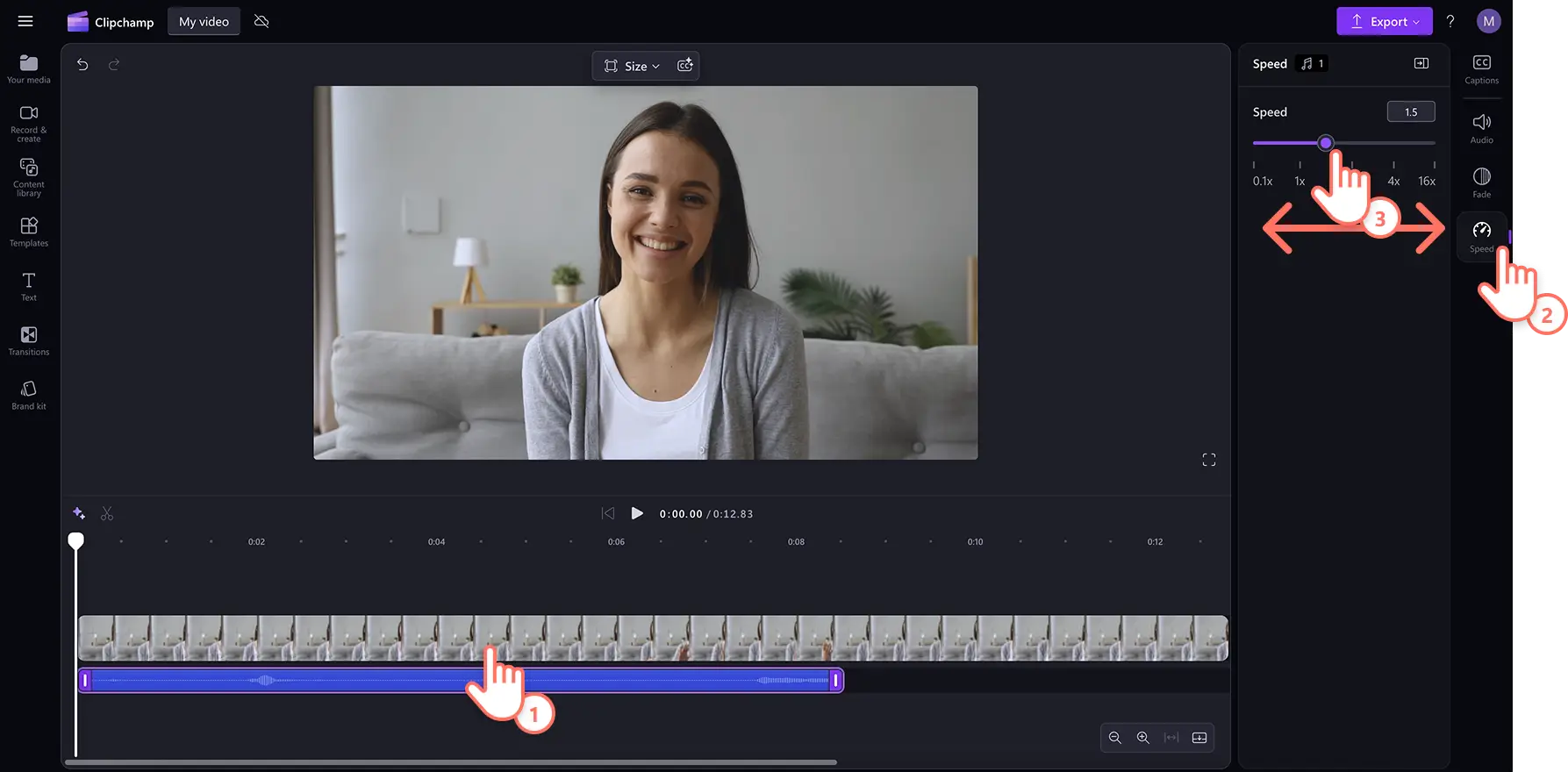Open the Fade panel icon

pos(1482,183)
